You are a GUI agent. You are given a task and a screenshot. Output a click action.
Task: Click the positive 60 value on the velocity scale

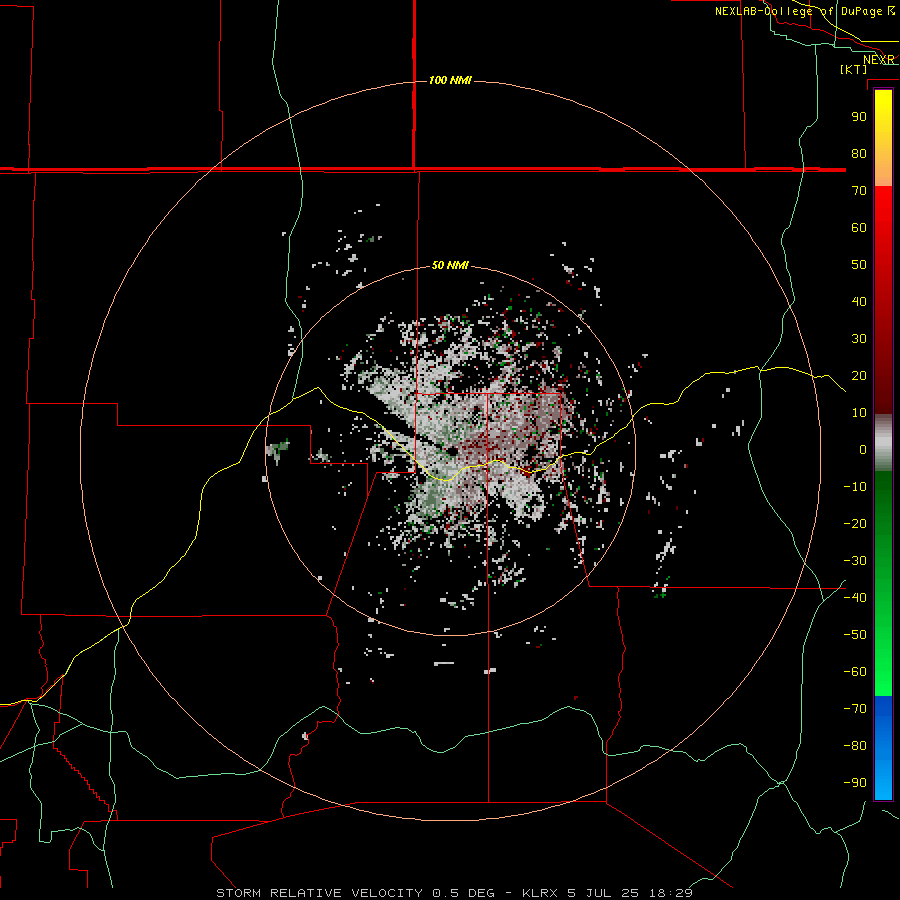(859, 227)
